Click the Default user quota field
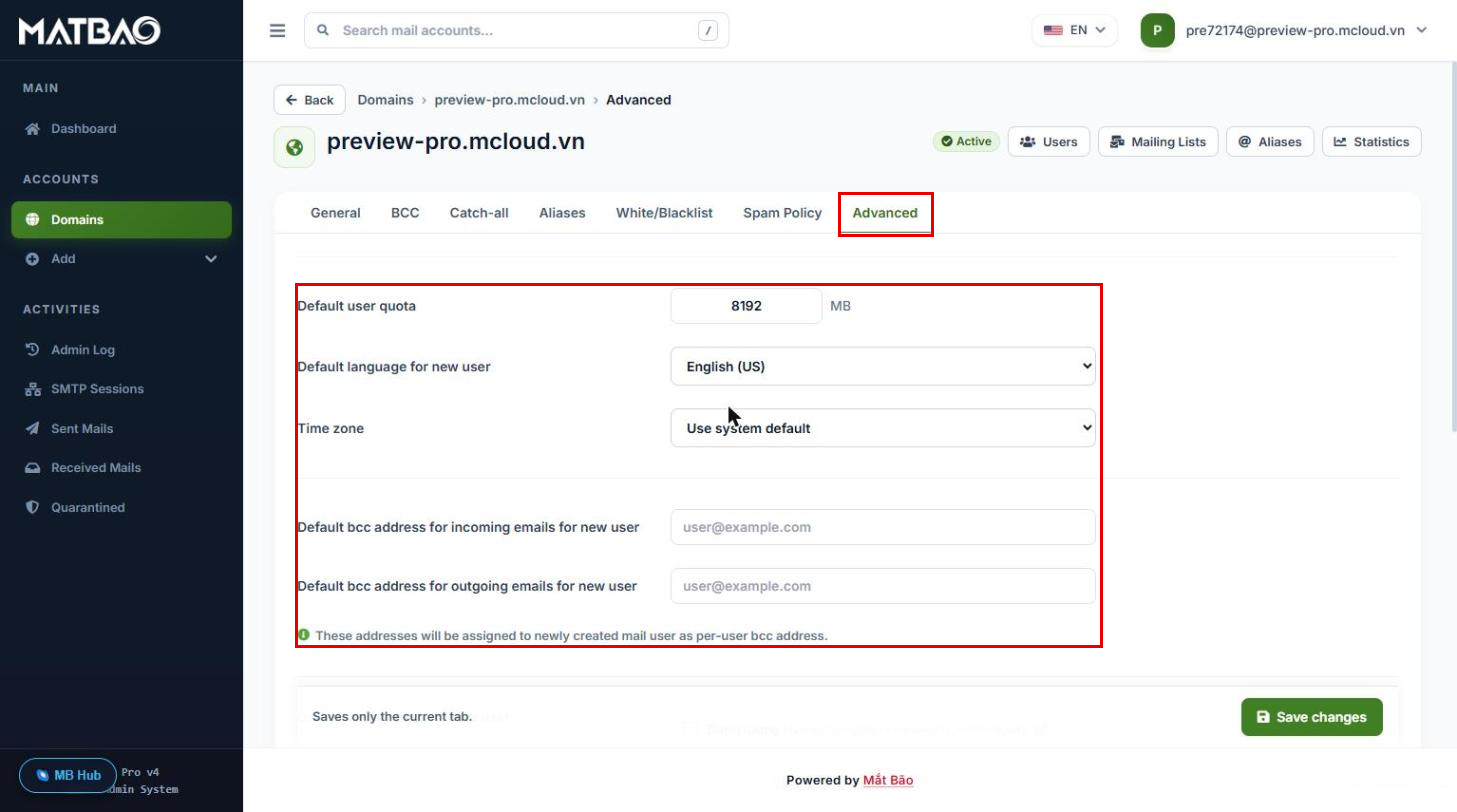Image resolution: width=1457 pixels, height=812 pixels. 746,306
